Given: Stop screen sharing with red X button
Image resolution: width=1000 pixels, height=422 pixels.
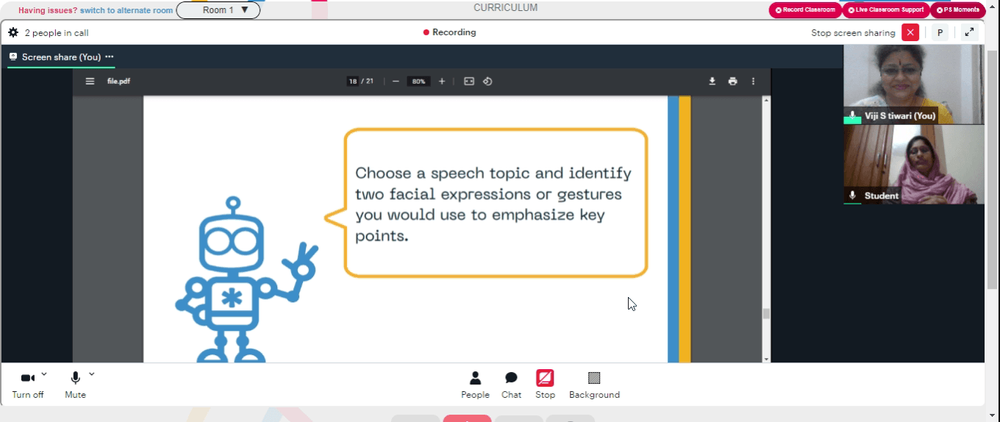Looking at the screenshot, I should [x=910, y=33].
